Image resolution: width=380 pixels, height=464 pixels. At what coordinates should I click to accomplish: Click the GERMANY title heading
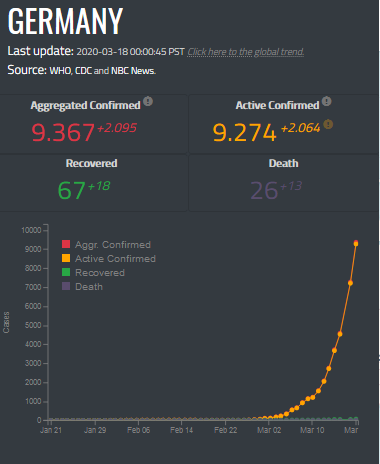point(66,21)
